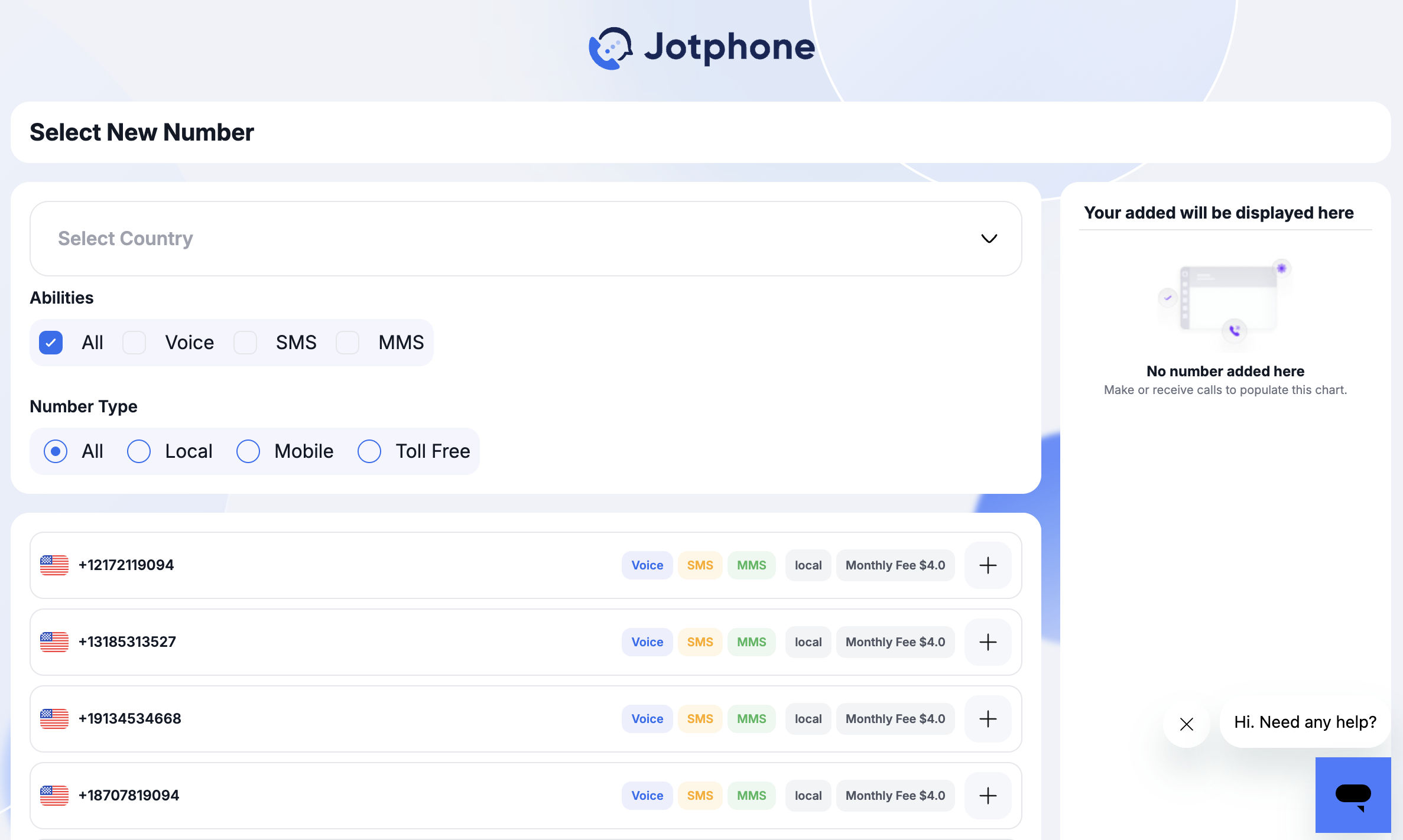Select the Local number type radio
The width and height of the screenshot is (1403, 840).
click(139, 451)
